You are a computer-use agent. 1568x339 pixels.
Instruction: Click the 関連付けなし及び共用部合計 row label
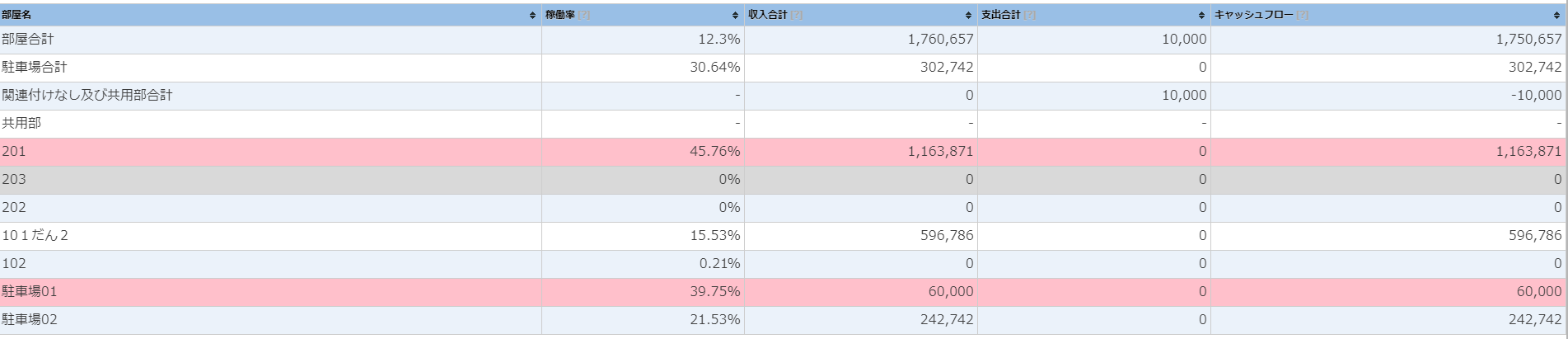[87, 96]
